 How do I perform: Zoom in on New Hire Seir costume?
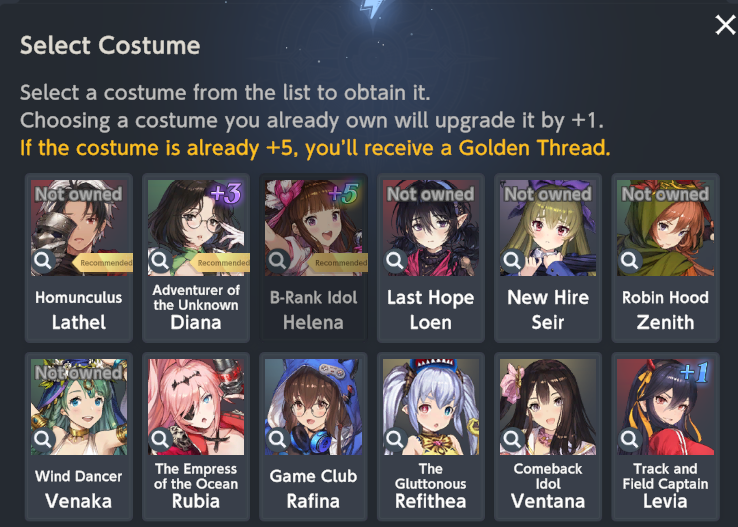[513, 260]
